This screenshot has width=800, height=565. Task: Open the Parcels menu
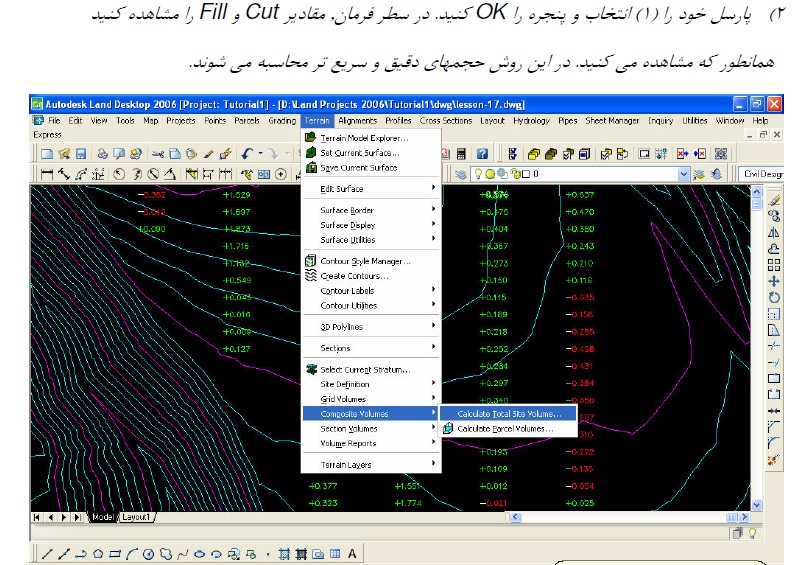click(x=246, y=120)
